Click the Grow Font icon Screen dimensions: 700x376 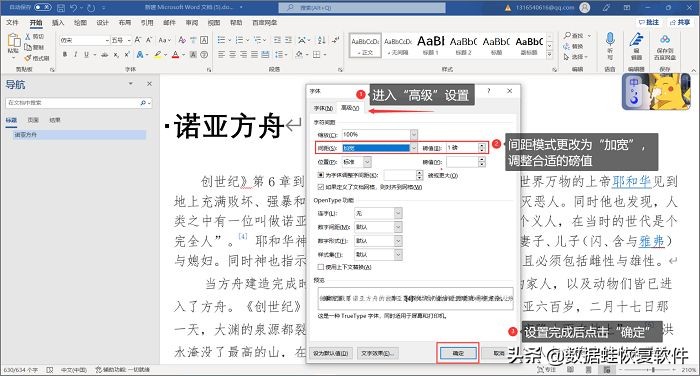click(138, 40)
